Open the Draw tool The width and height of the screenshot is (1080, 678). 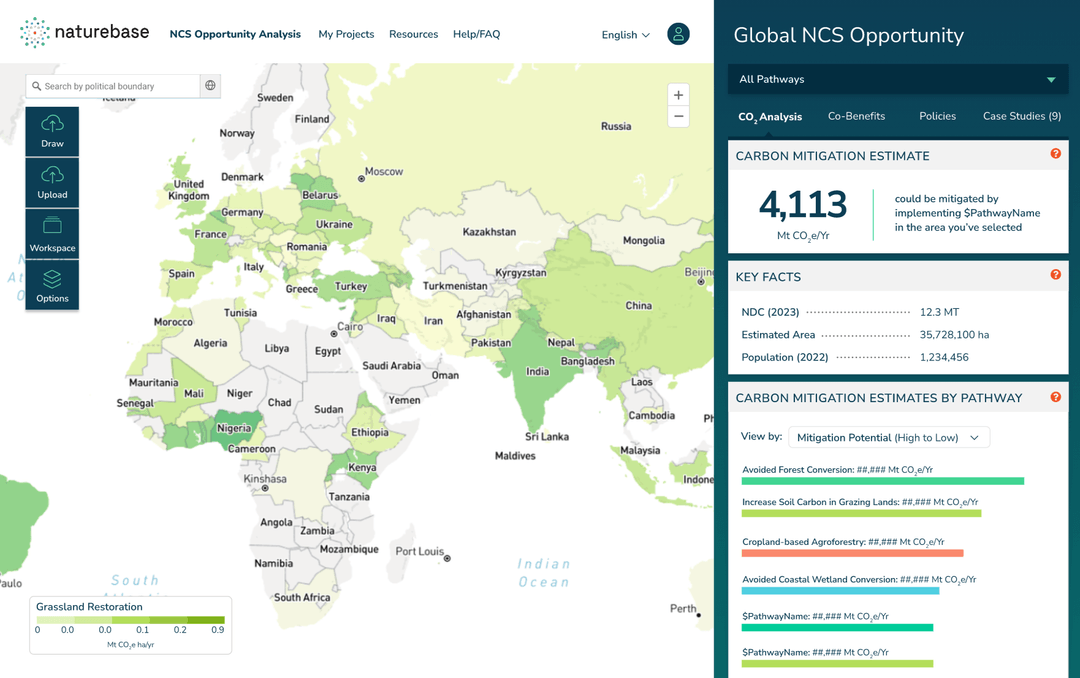click(52, 132)
